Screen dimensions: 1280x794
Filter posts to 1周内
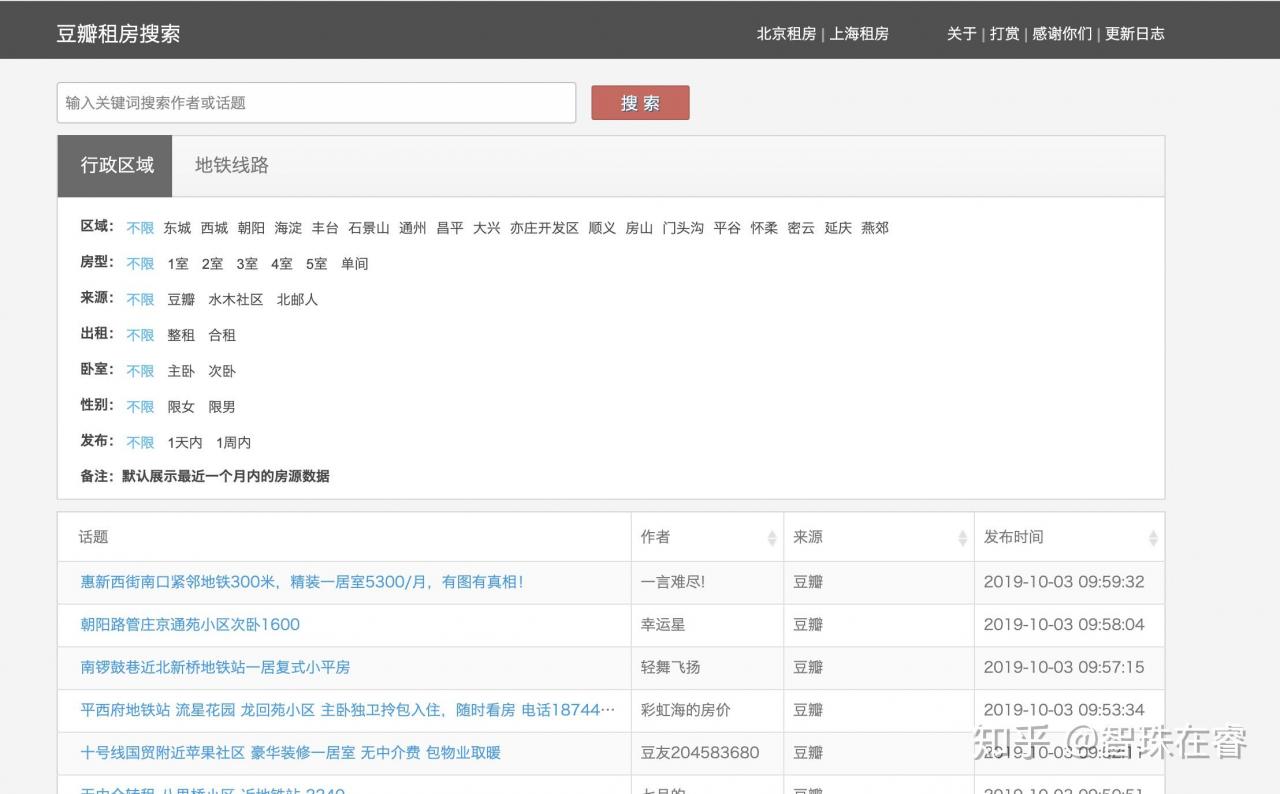click(x=234, y=443)
